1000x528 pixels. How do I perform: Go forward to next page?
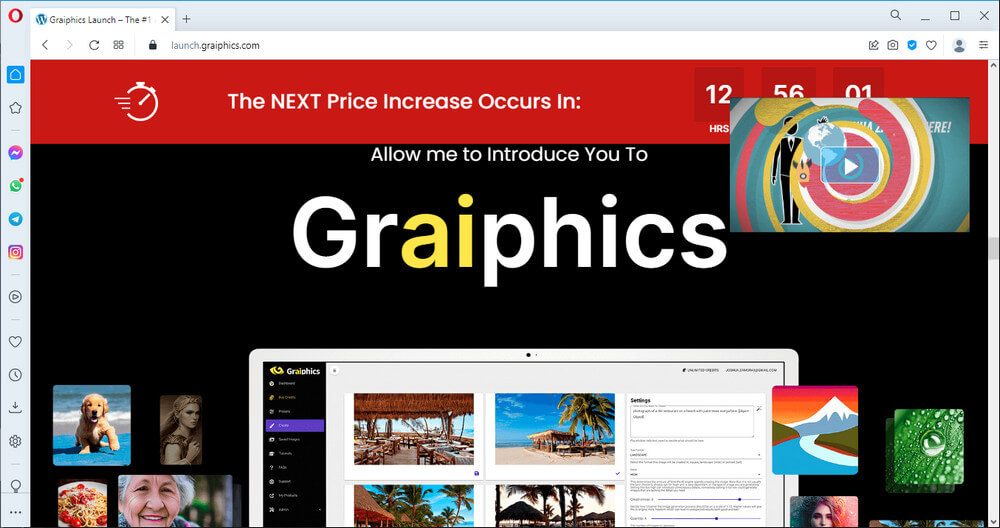click(69, 45)
